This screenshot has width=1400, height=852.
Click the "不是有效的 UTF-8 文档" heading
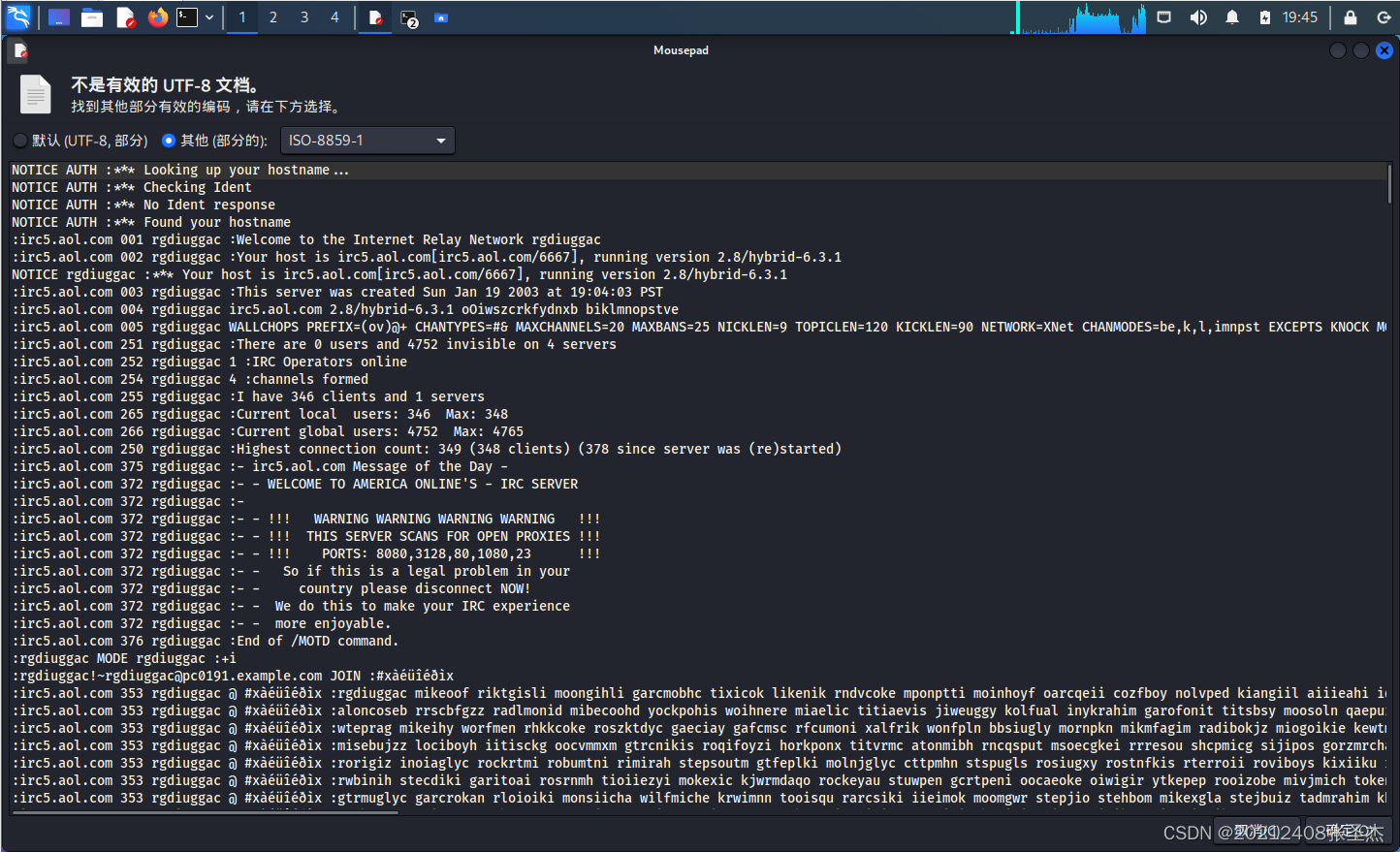pos(165,85)
